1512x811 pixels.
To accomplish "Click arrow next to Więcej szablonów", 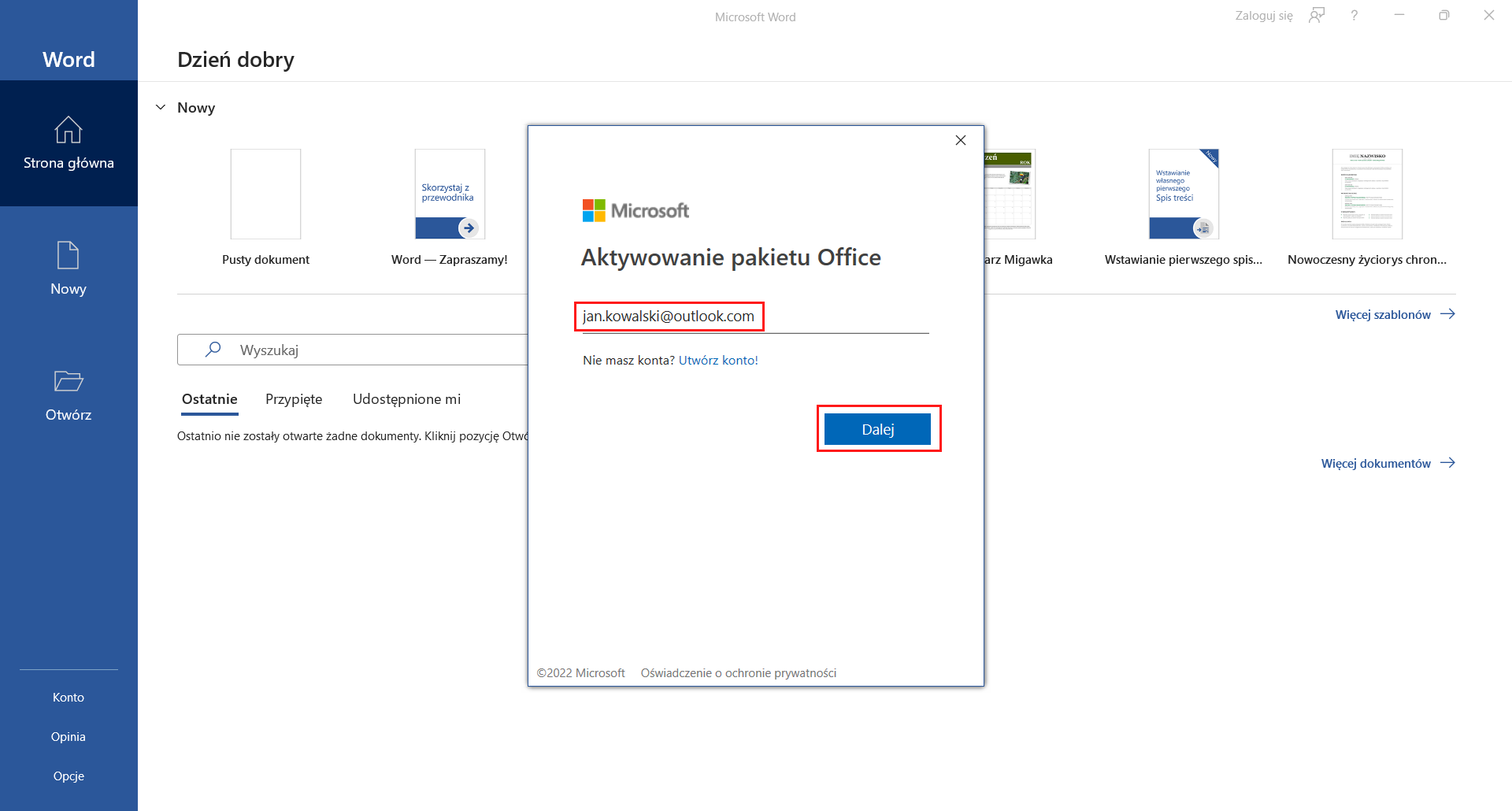I will 1447,314.
